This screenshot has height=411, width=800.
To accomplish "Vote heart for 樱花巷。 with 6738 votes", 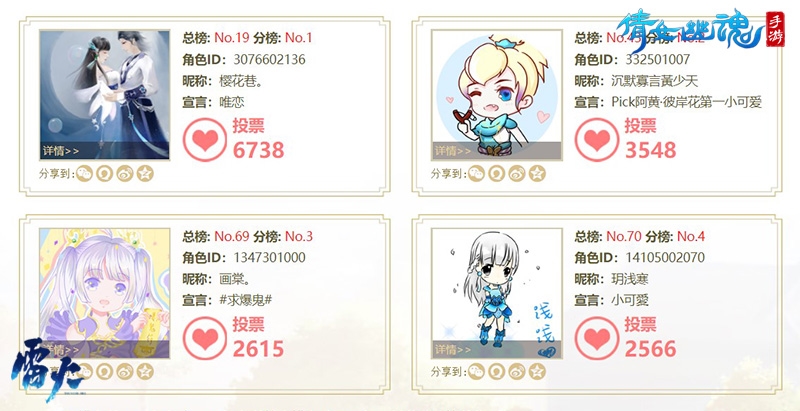I will tap(205, 140).
